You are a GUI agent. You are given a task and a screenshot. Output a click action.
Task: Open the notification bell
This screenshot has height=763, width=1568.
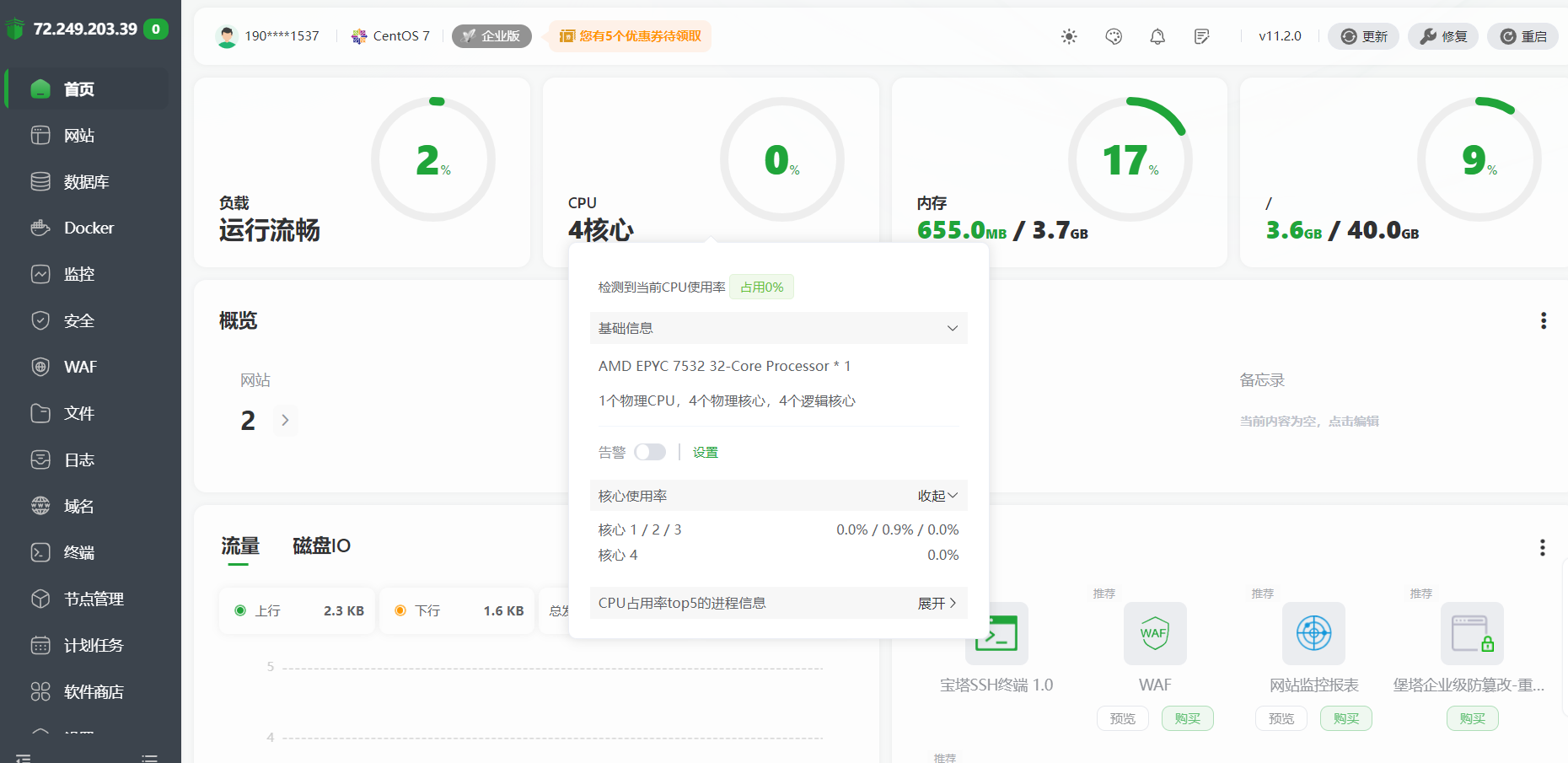pos(1157,35)
